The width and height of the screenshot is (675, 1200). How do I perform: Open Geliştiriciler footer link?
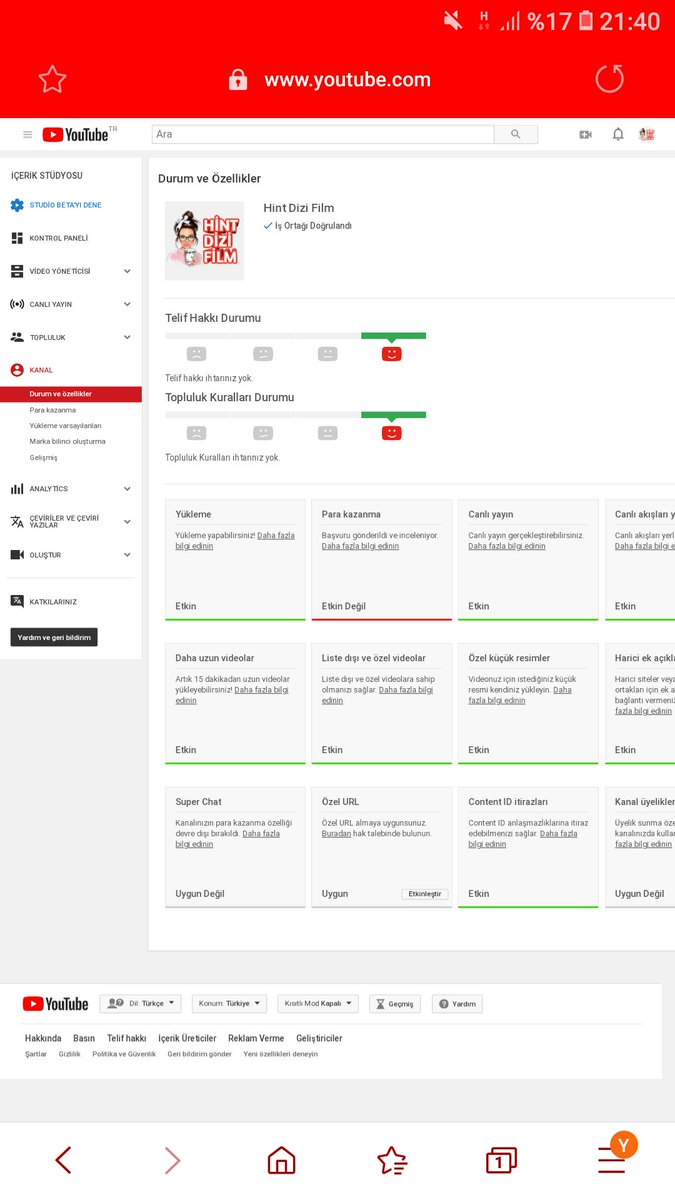tap(319, 1038)
